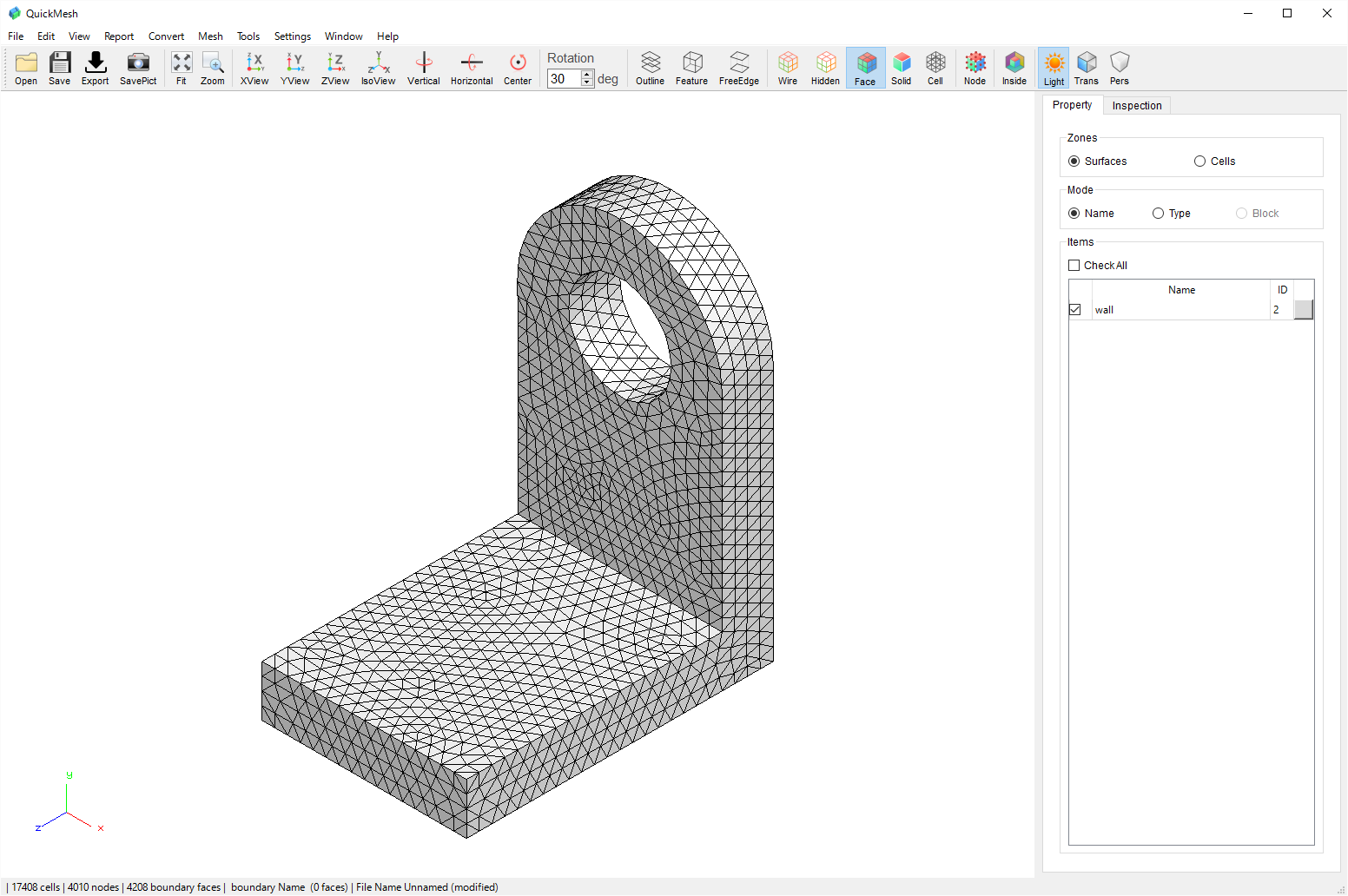Viewport: 1348px width, 896px height.
Task: Click the SavePict camera icon
Action: [138, 68]
